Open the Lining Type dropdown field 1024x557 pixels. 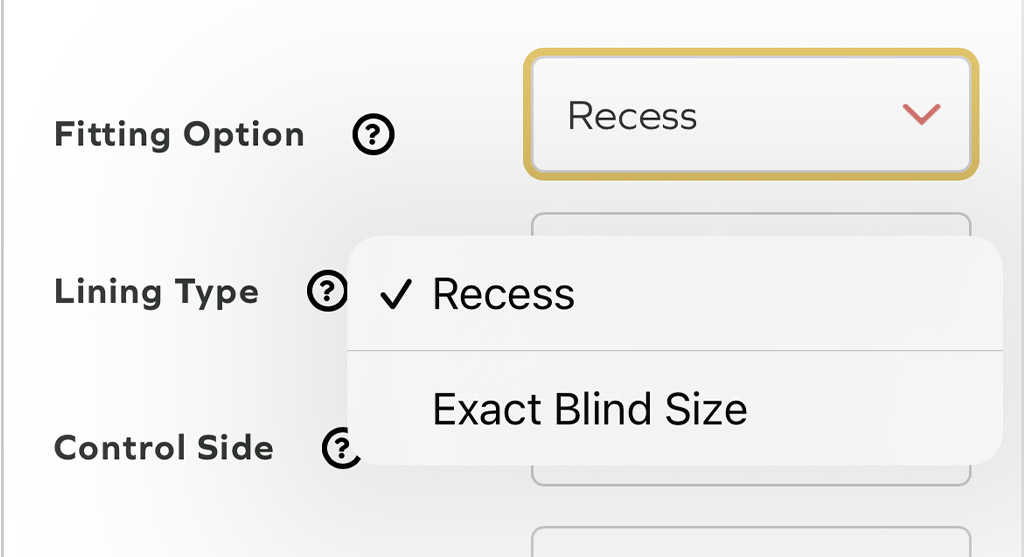tap(750, 225)
